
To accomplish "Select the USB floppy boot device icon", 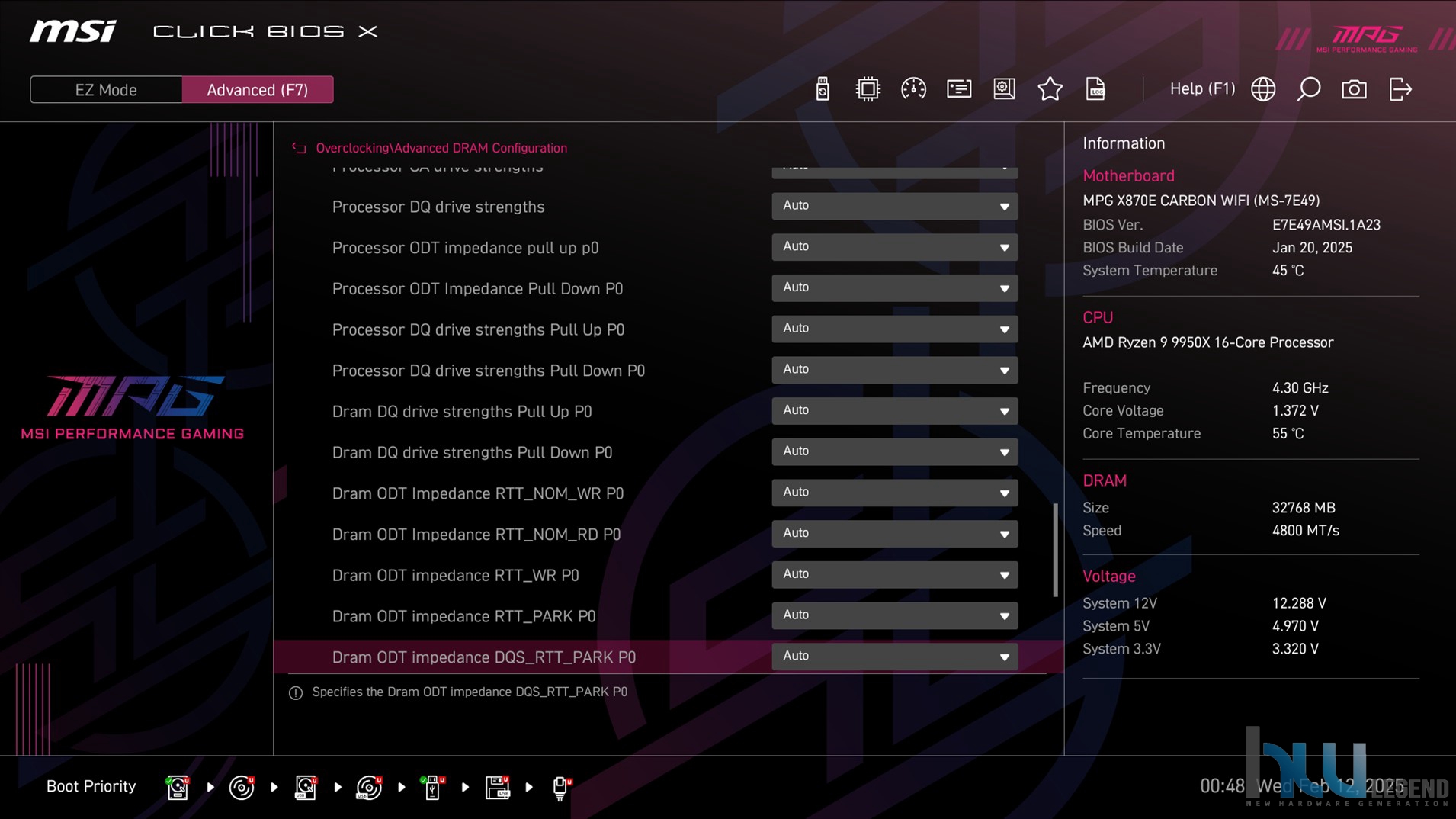I will (497, 787).
